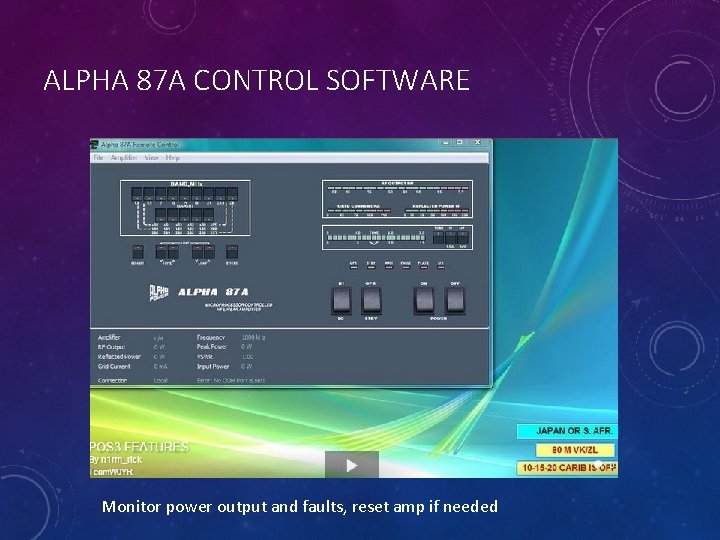Click the 10-15-20 CARIB label

pyautogui.click(x=567, y=468)
